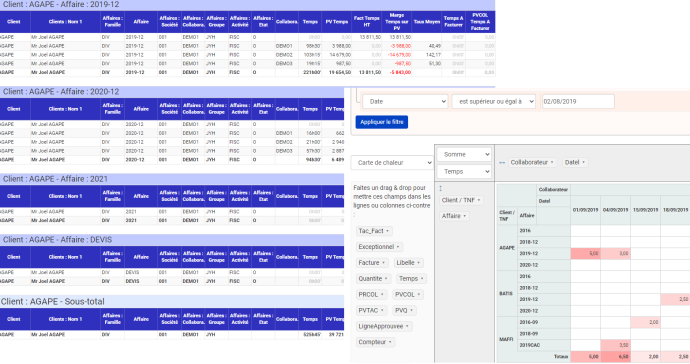Open the Date filter field dropdown
The height and width of the screenshot is (364, 690).
point(405,101)
